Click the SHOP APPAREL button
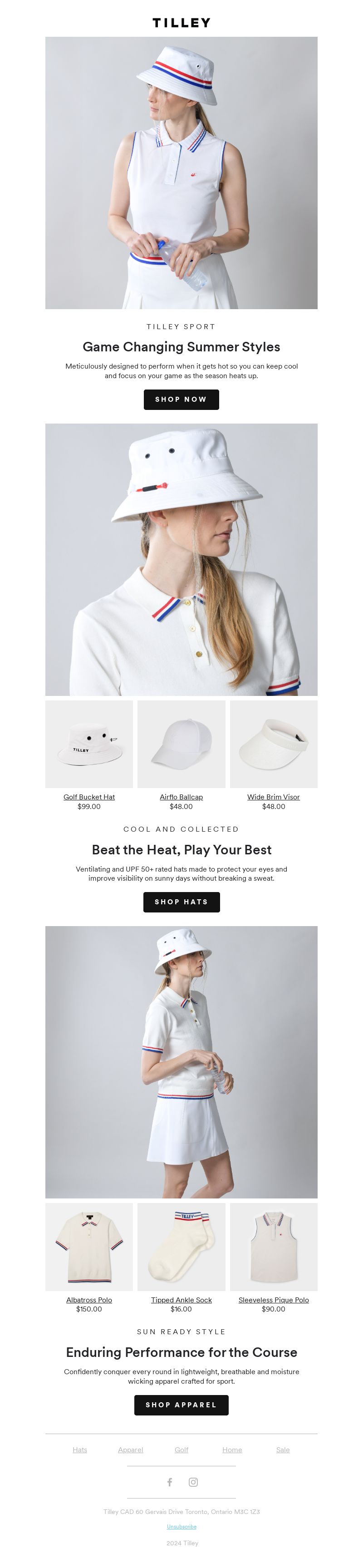 click(181, 1404)
